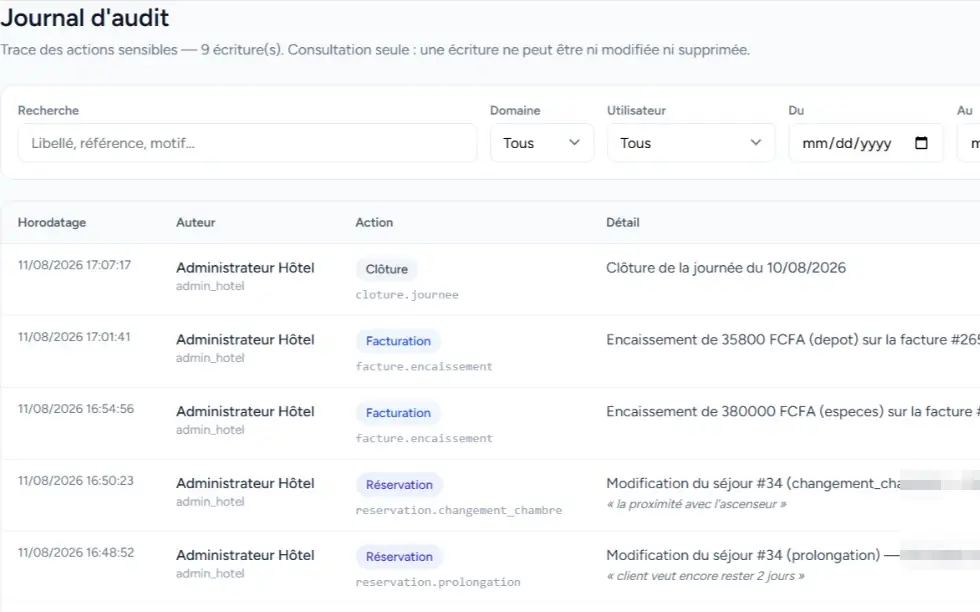Click timestamp 11/08/2026 16:48:52
This screenshot has width=980, height=612.
point(76,553)
